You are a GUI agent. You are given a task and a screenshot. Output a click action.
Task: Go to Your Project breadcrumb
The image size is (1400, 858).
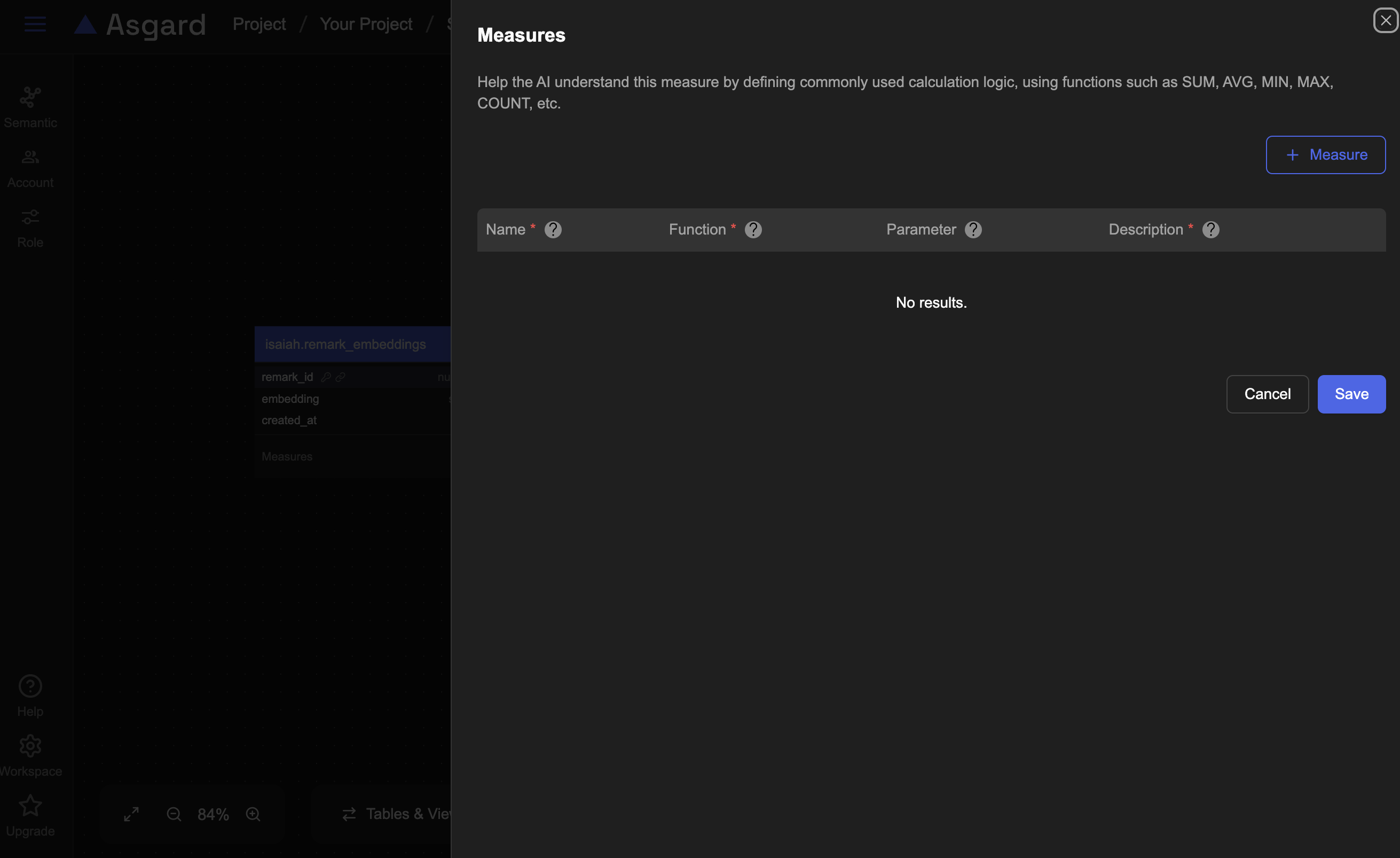pyautogui.click(x=365, y=24)
